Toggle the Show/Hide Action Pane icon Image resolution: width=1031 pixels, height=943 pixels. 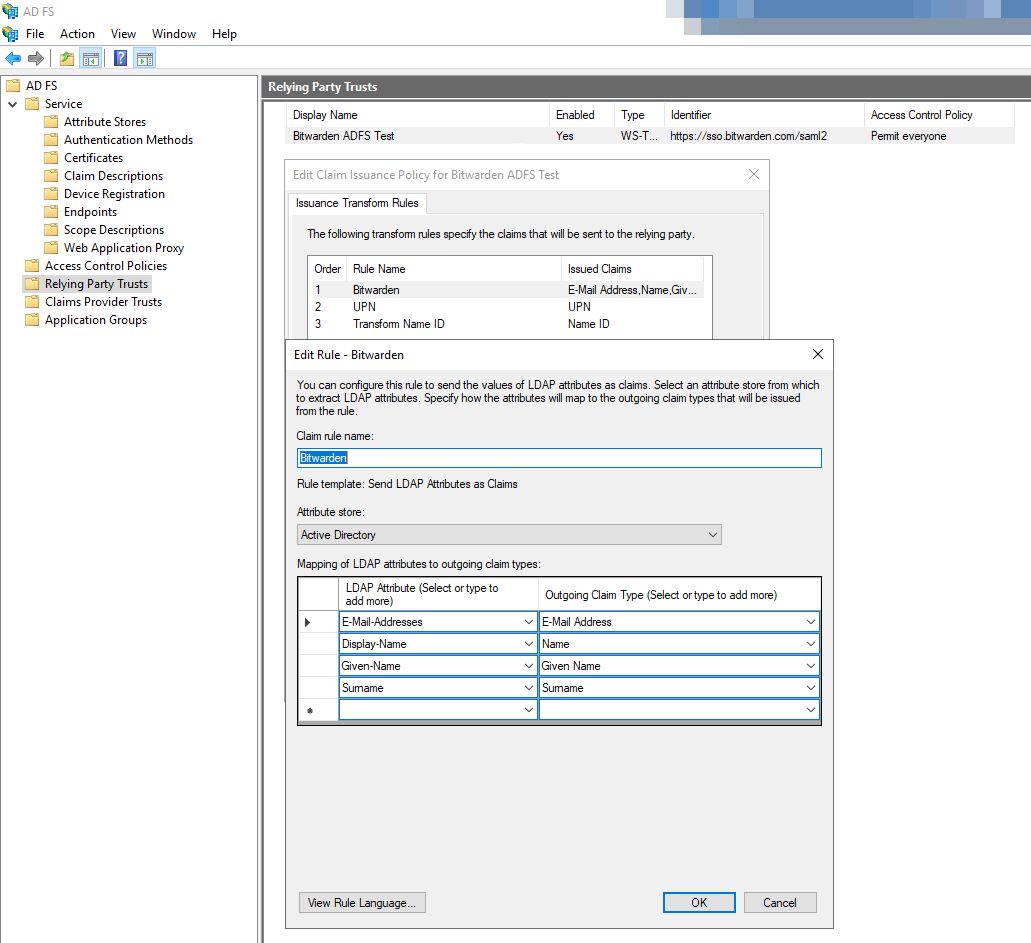(145, 59)
